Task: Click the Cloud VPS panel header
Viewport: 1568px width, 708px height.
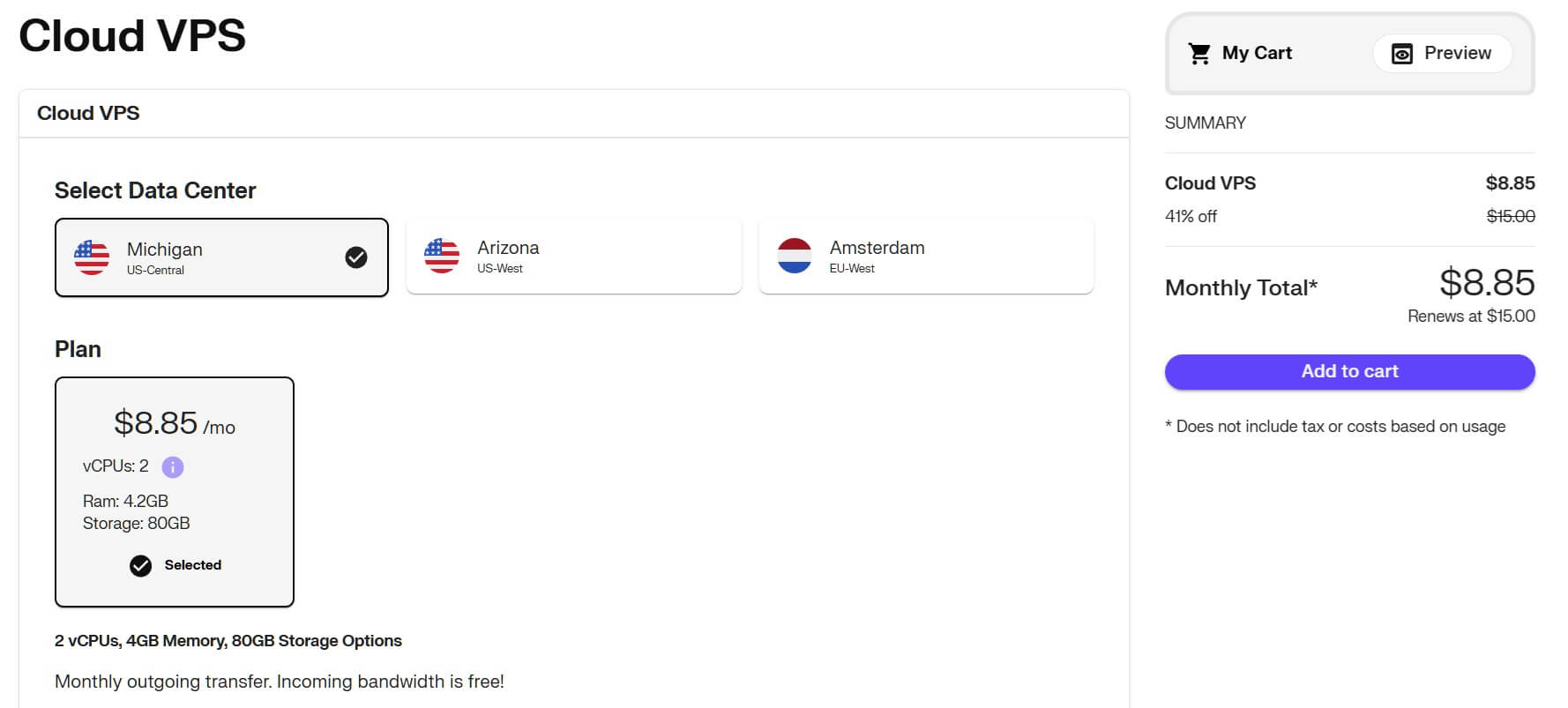Action: pos(88,113)
